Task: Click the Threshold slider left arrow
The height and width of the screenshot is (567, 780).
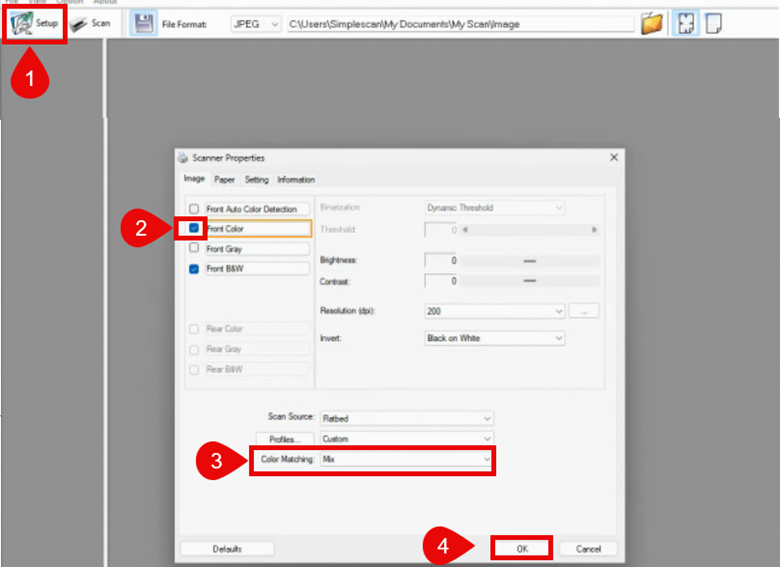Action: (465, 230)
